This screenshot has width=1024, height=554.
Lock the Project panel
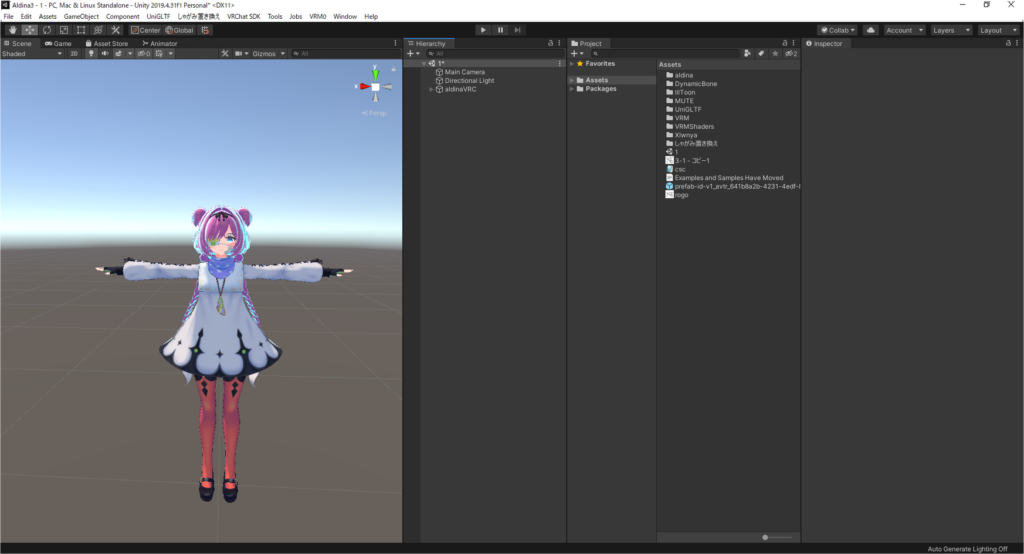(x=785, y=43)
